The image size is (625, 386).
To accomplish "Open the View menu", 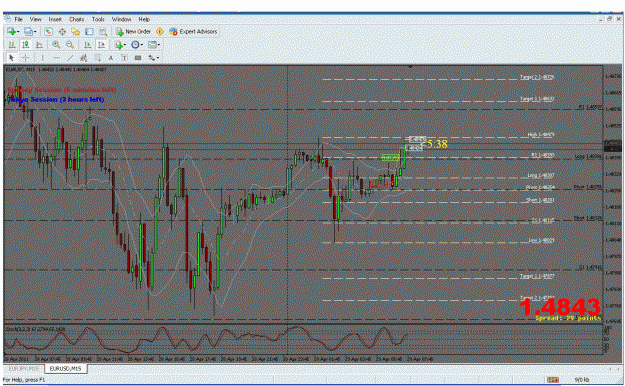I will click(35, 19).
